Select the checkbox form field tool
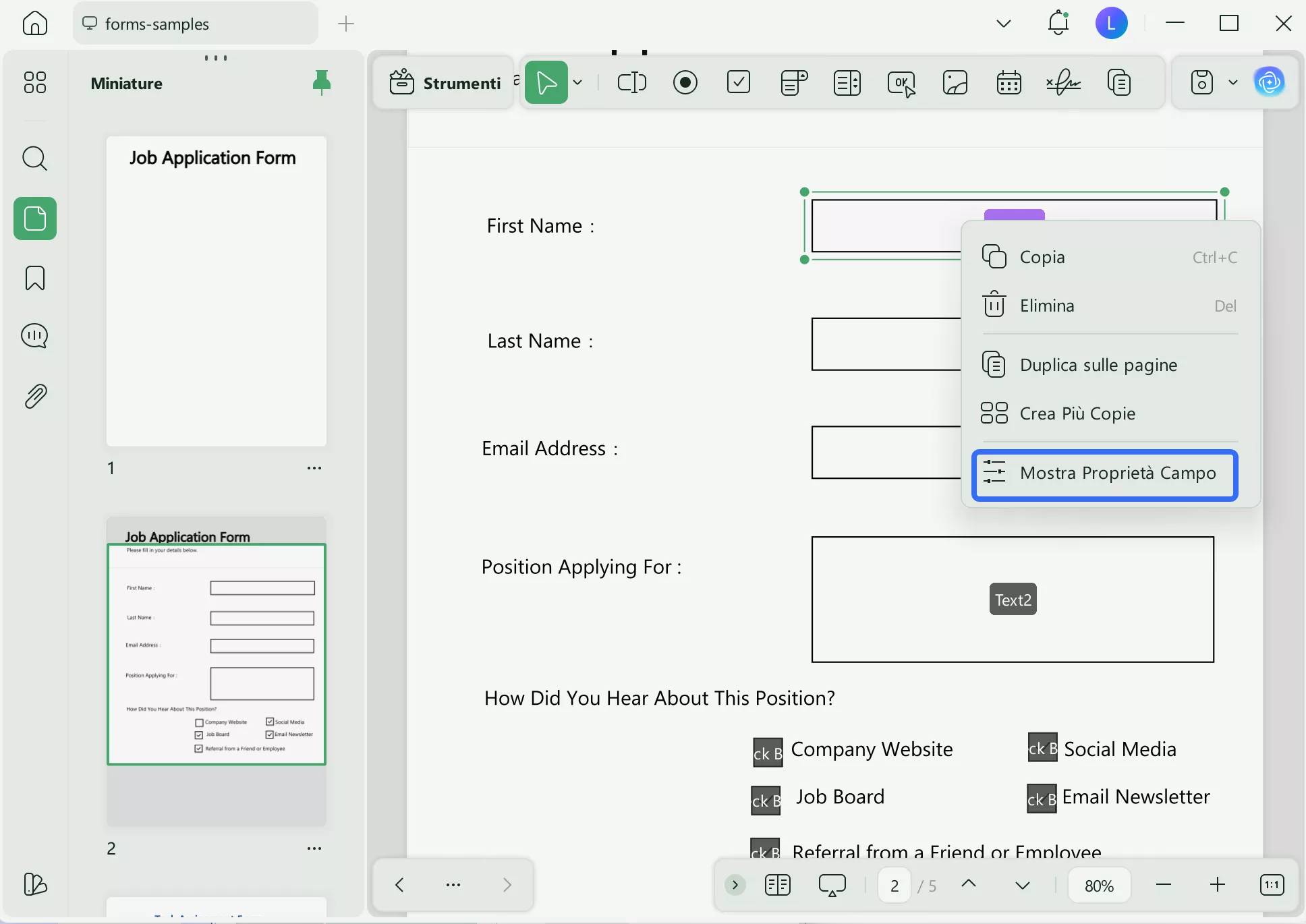1306x924 pixels. tap(739, 83)
